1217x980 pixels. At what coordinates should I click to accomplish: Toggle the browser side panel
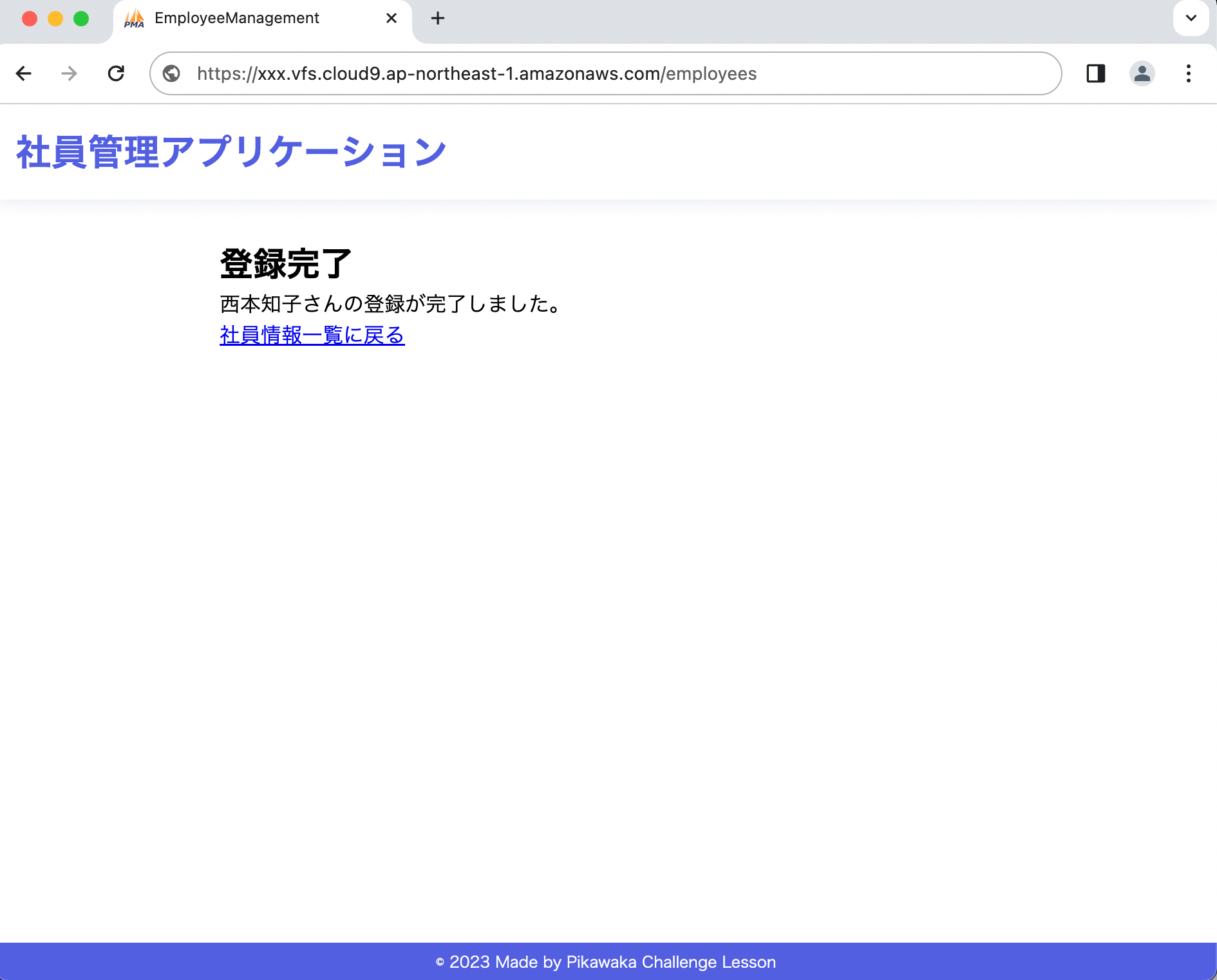1095,73
